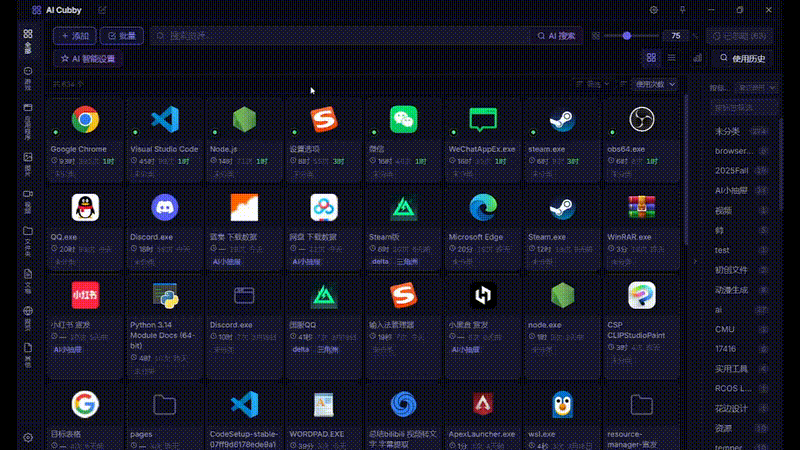The height and width of the screenshot is (450, 800).
Task: Open the CodeSetup-stable installer tile
Action: (x=244, y=416)
